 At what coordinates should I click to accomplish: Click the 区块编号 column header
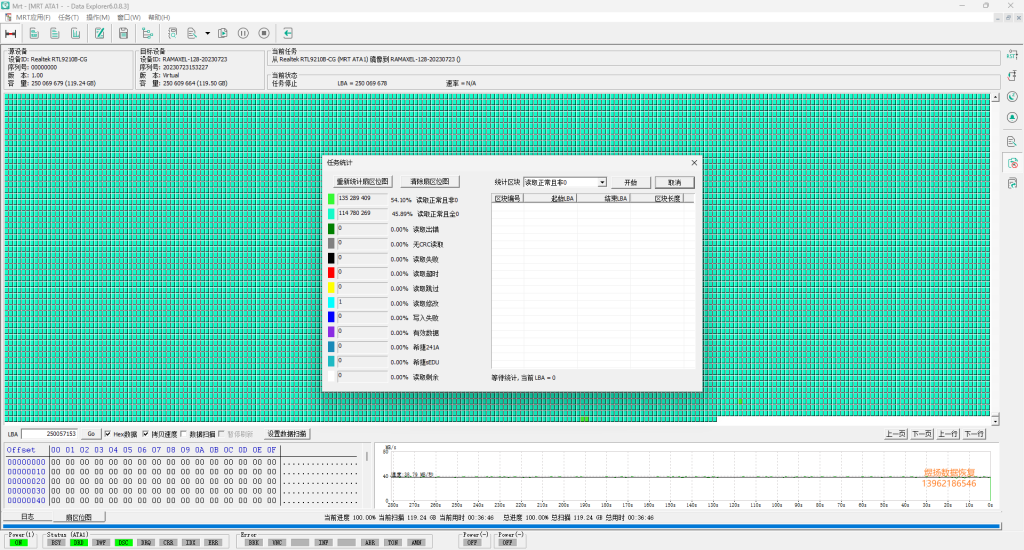[507, 198]
